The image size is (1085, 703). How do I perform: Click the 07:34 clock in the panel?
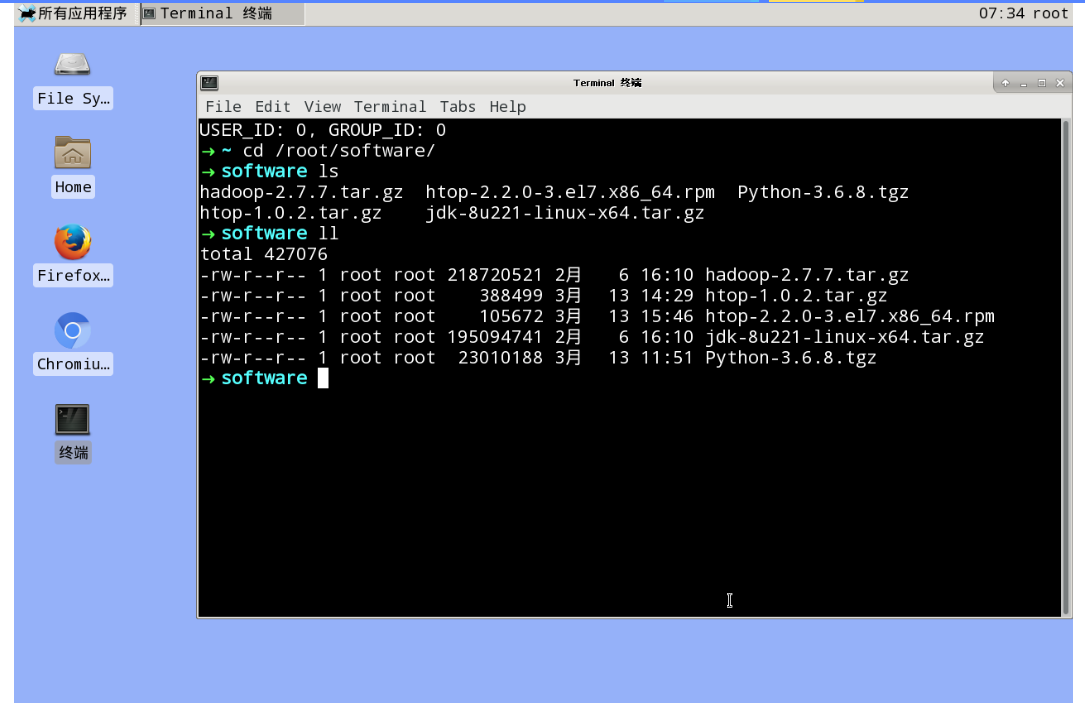click(x=1001, y=13)
